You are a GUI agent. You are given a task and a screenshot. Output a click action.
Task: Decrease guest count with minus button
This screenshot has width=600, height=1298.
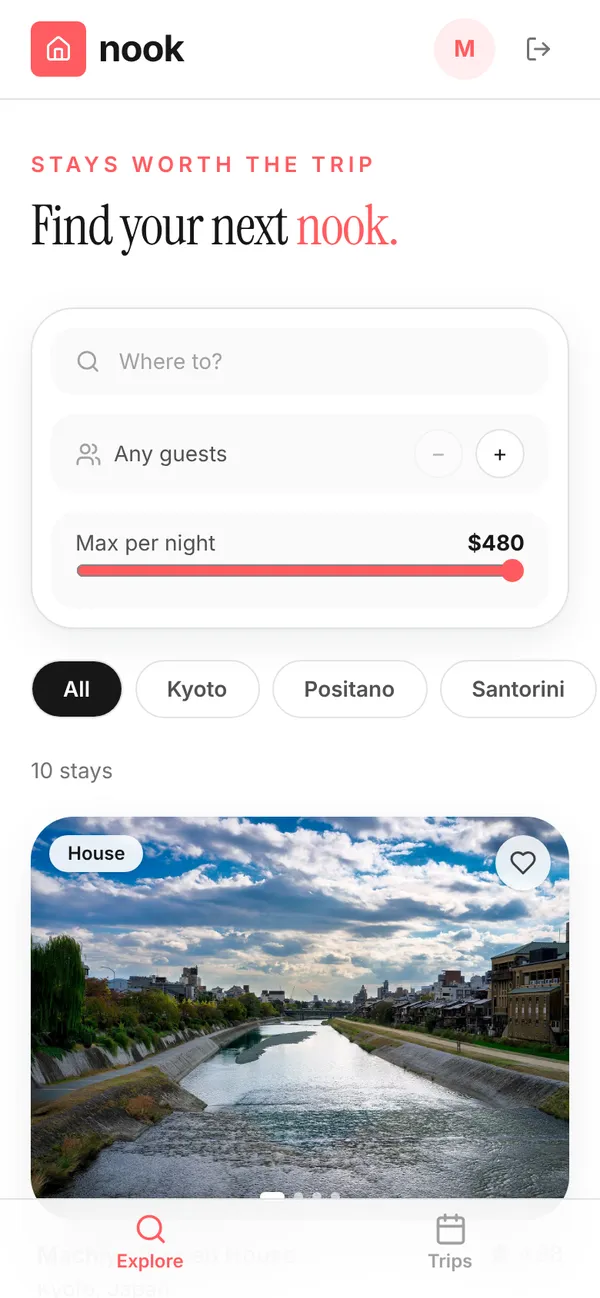coord(438,455)
